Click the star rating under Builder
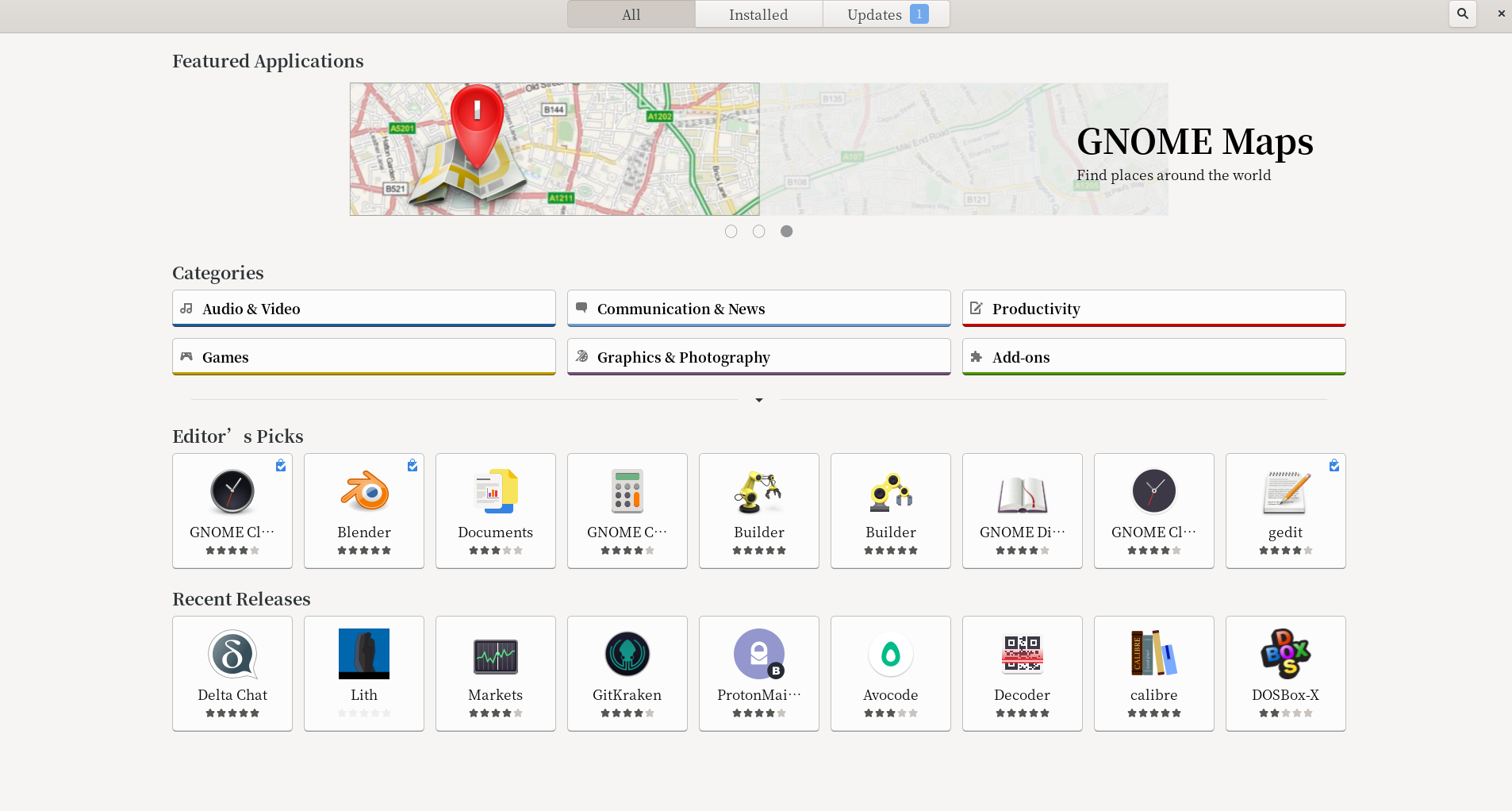 (758, 551)
